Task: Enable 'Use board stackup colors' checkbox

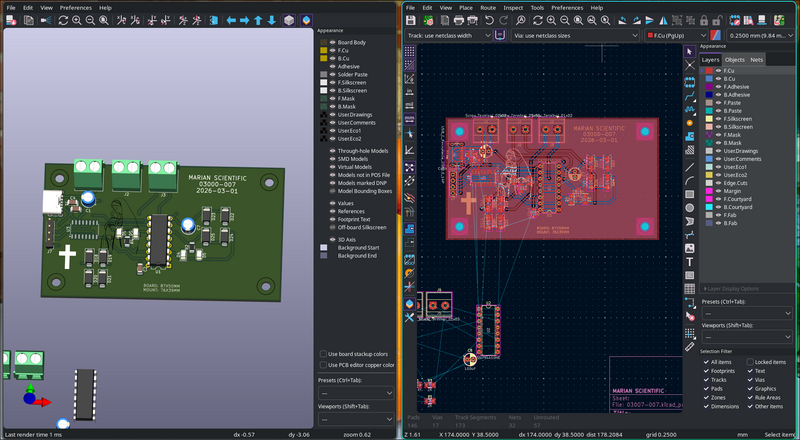Action: pos(323,353)
